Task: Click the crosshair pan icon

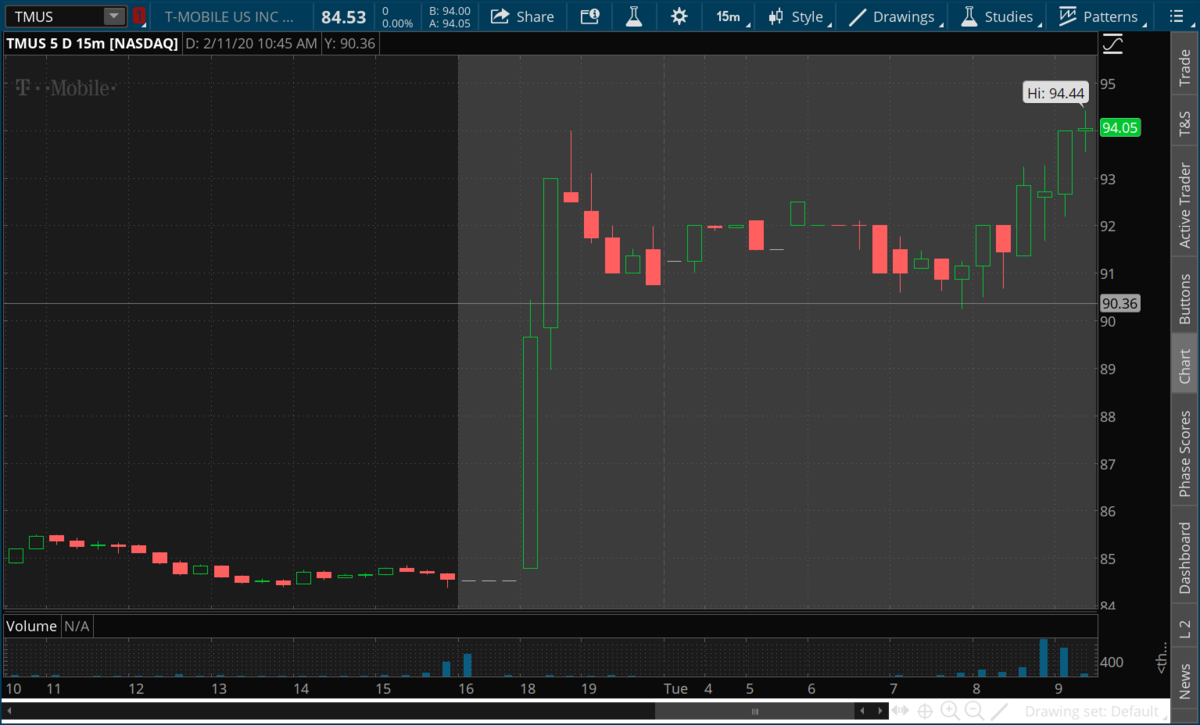Action: tap(926, 711)
